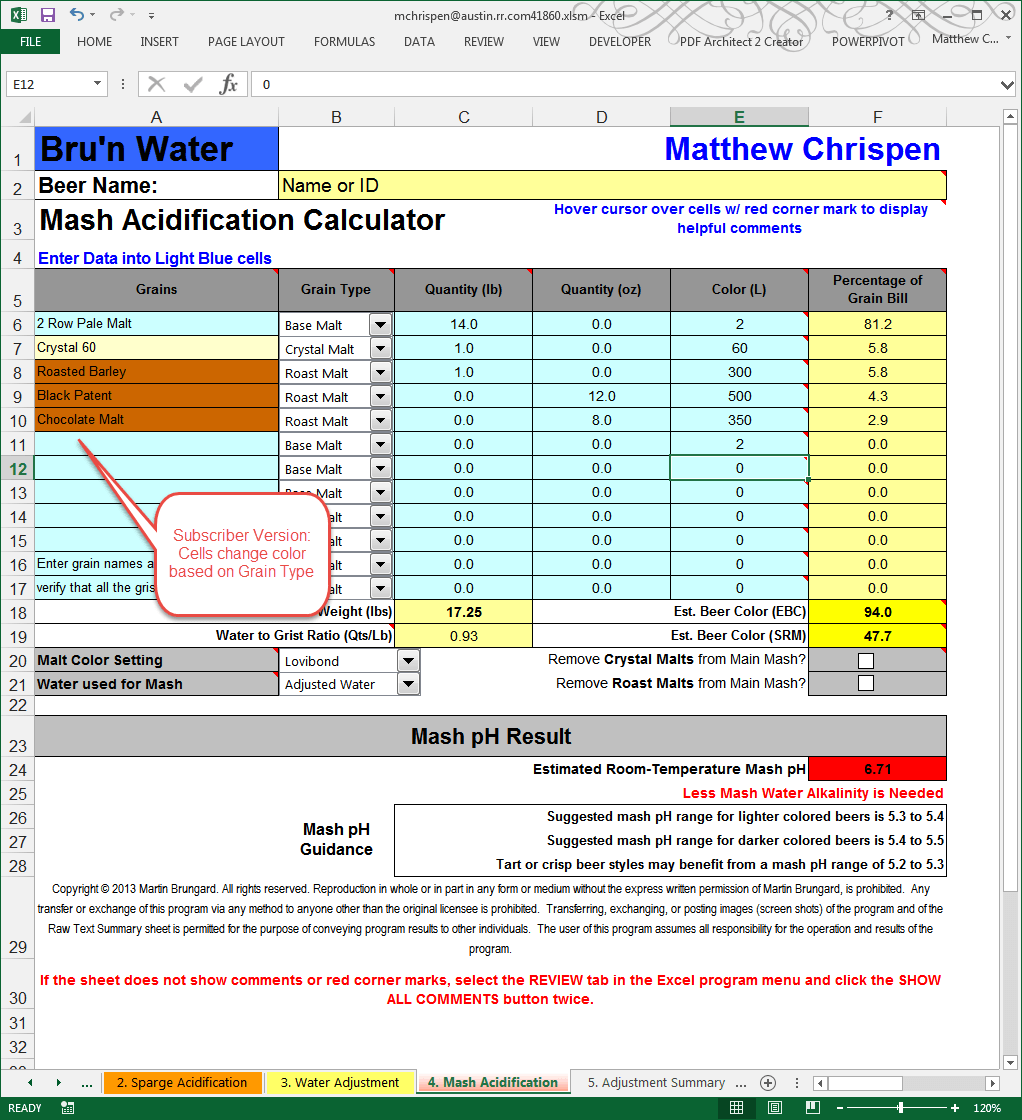This screenshot has height=1120, width=1022.
Task: Open the Matthew C account menu
Action: pos(965,38)
